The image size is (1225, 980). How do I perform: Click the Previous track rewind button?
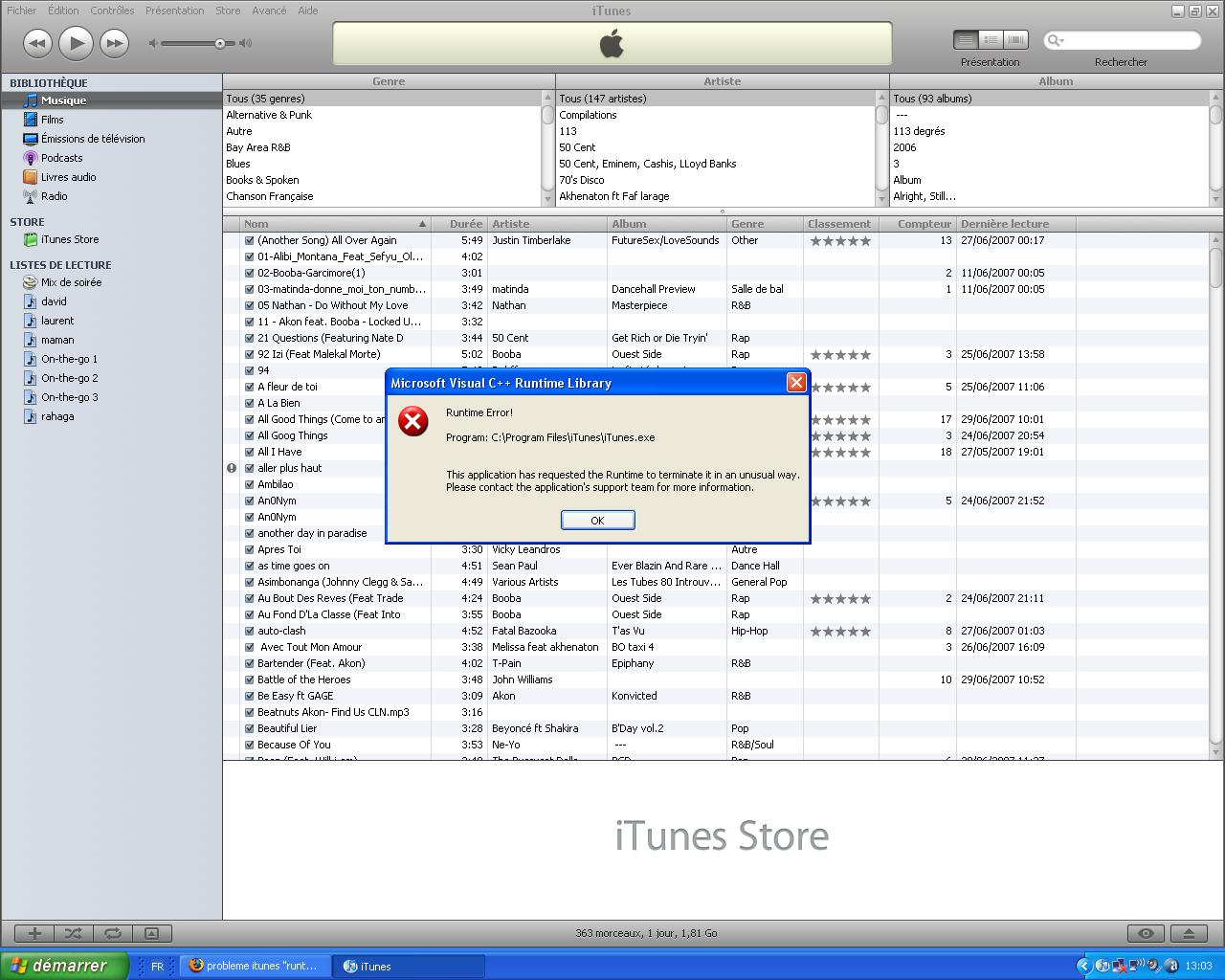point(37,42)
